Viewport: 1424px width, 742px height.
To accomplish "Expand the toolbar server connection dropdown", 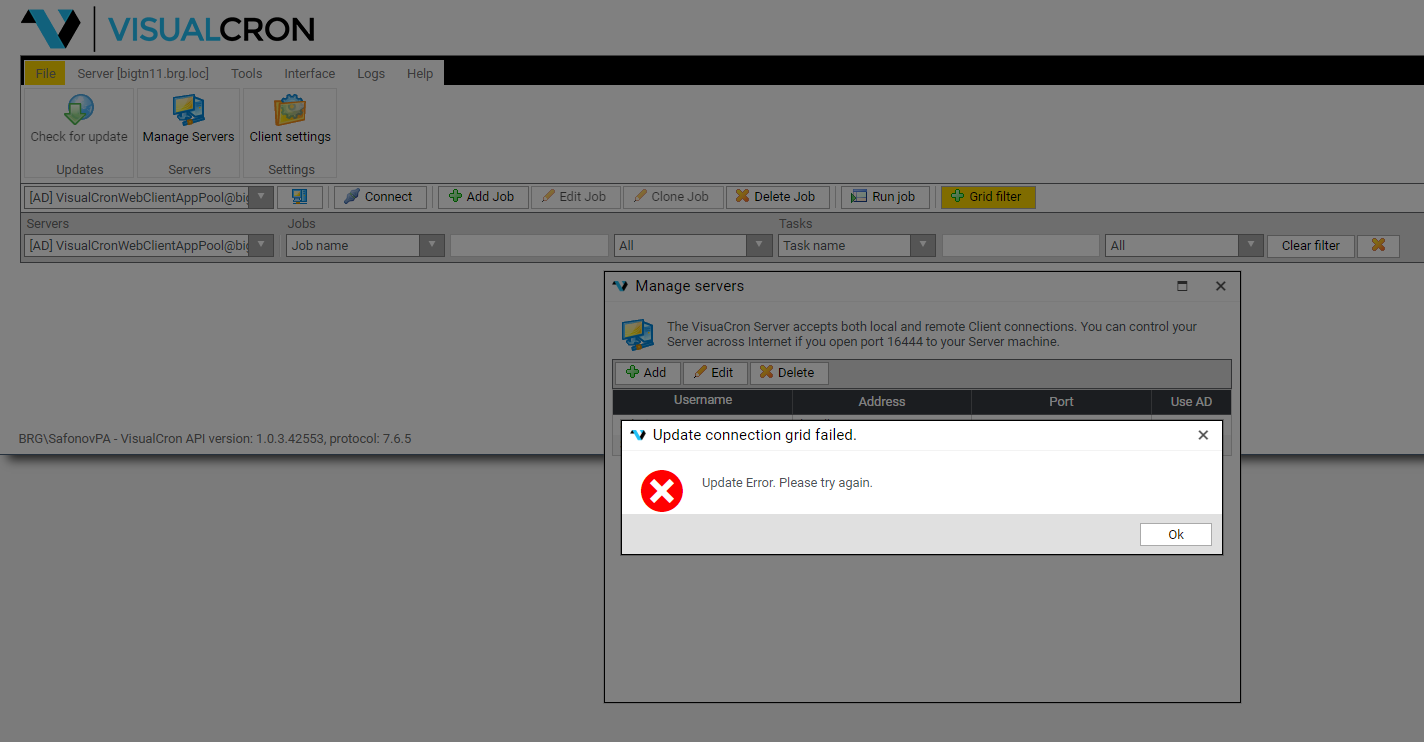I will 261,197.
